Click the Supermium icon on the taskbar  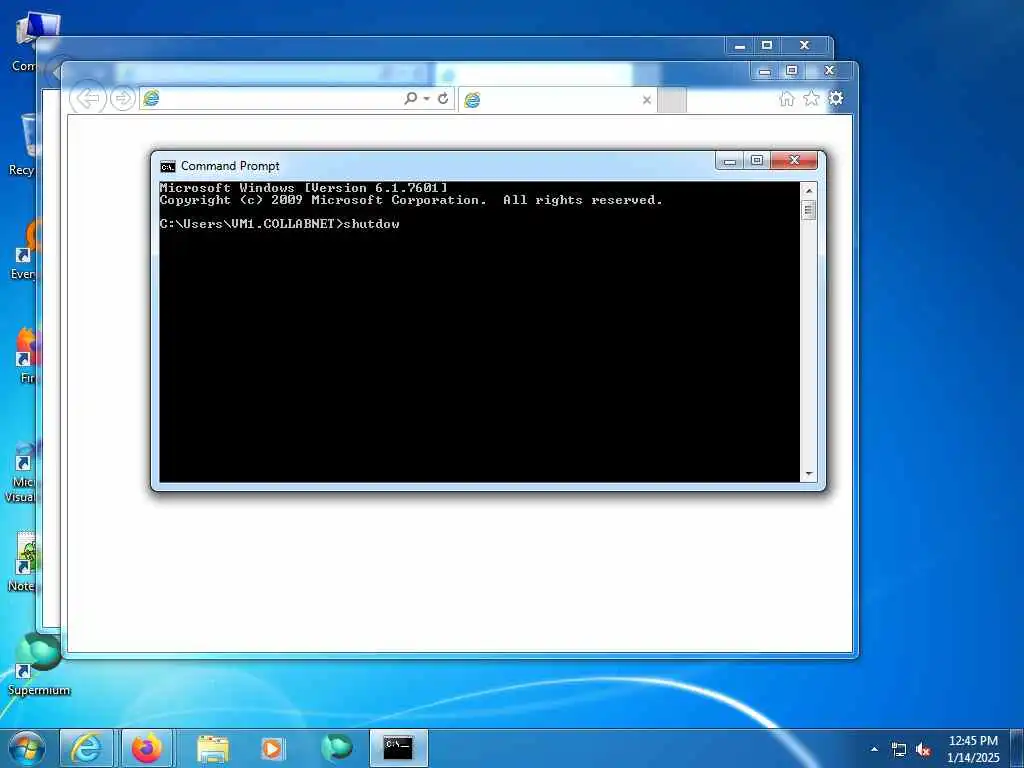tap(337, 748)
